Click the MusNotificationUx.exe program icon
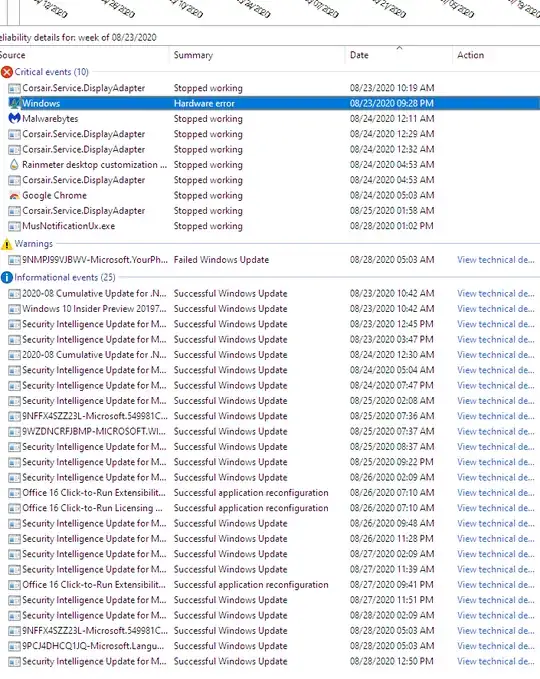This screenshot has width=540, height=679. (14, 226)
